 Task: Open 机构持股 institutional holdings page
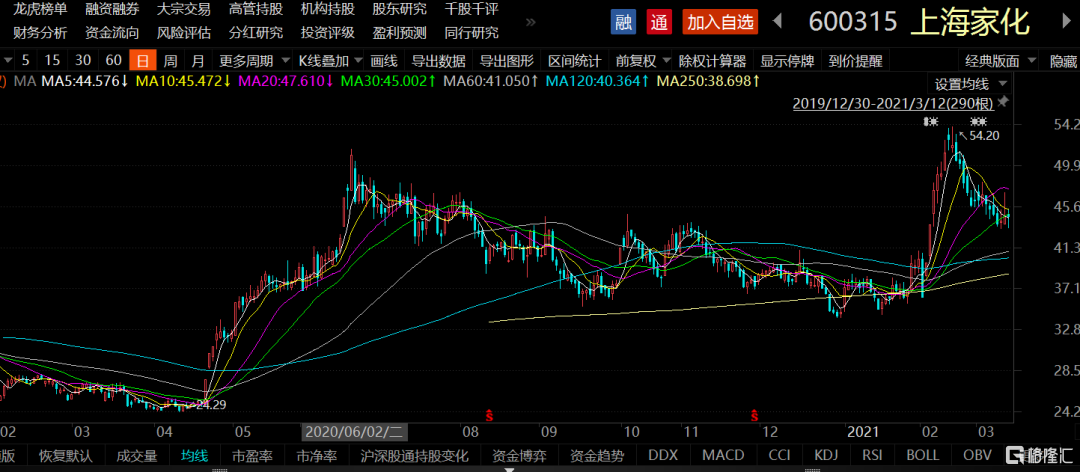[x=328, y=10]
